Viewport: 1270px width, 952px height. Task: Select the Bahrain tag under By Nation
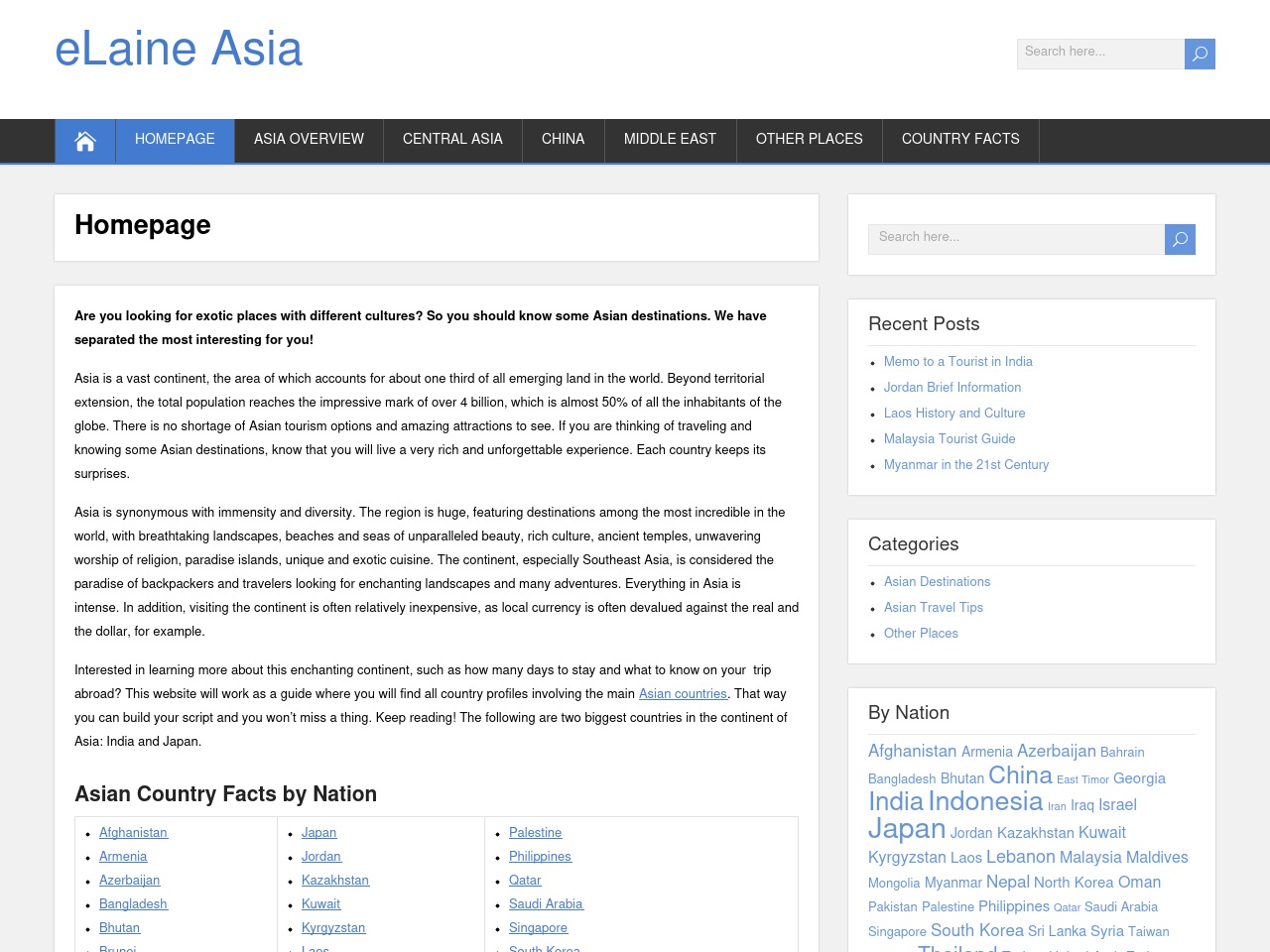tap(1122, 753)
